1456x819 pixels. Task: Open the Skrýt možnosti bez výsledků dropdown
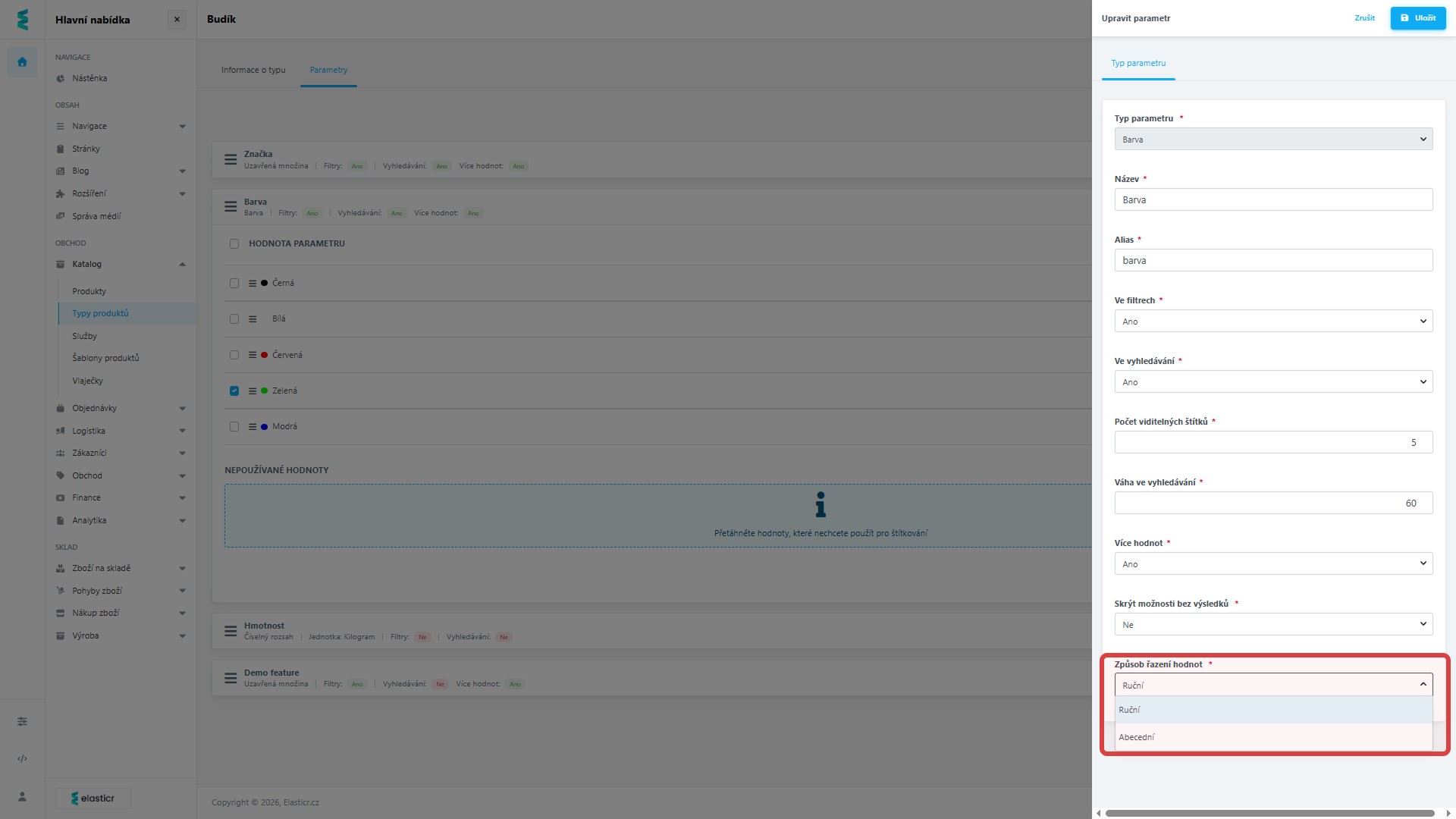click(x=1272, y=624)
